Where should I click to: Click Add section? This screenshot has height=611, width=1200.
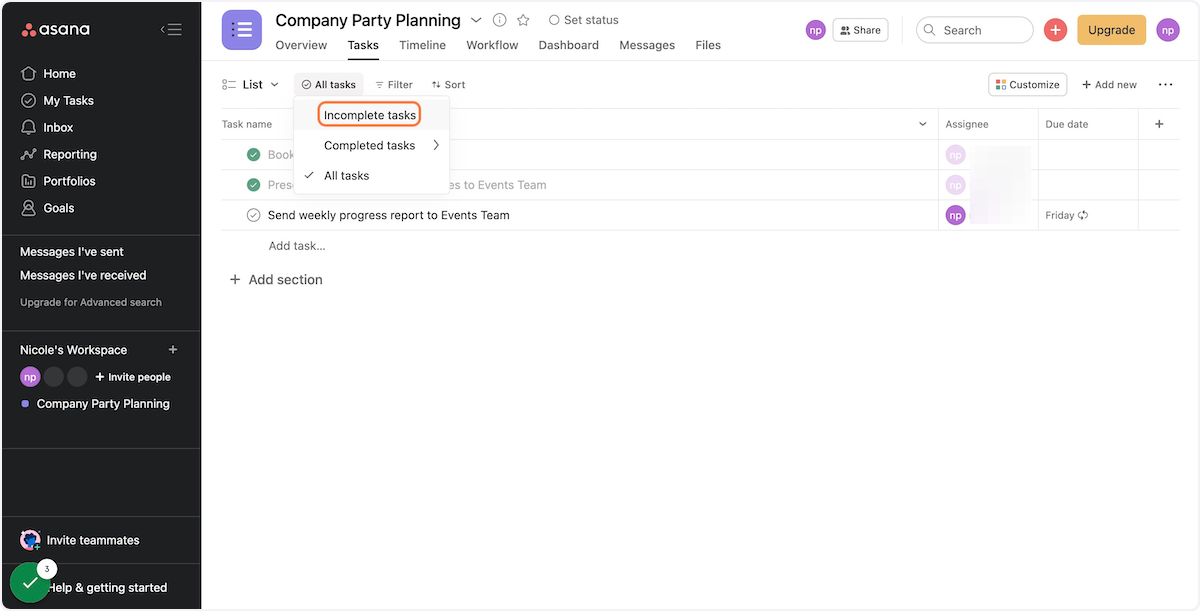[x=276, y=280]
